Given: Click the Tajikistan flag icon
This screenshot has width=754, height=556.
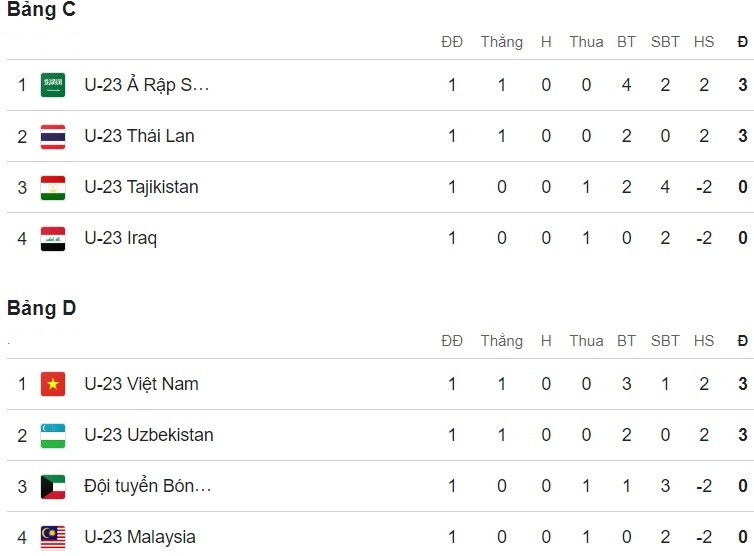Looking at the screenshot, I should [53, 188].
